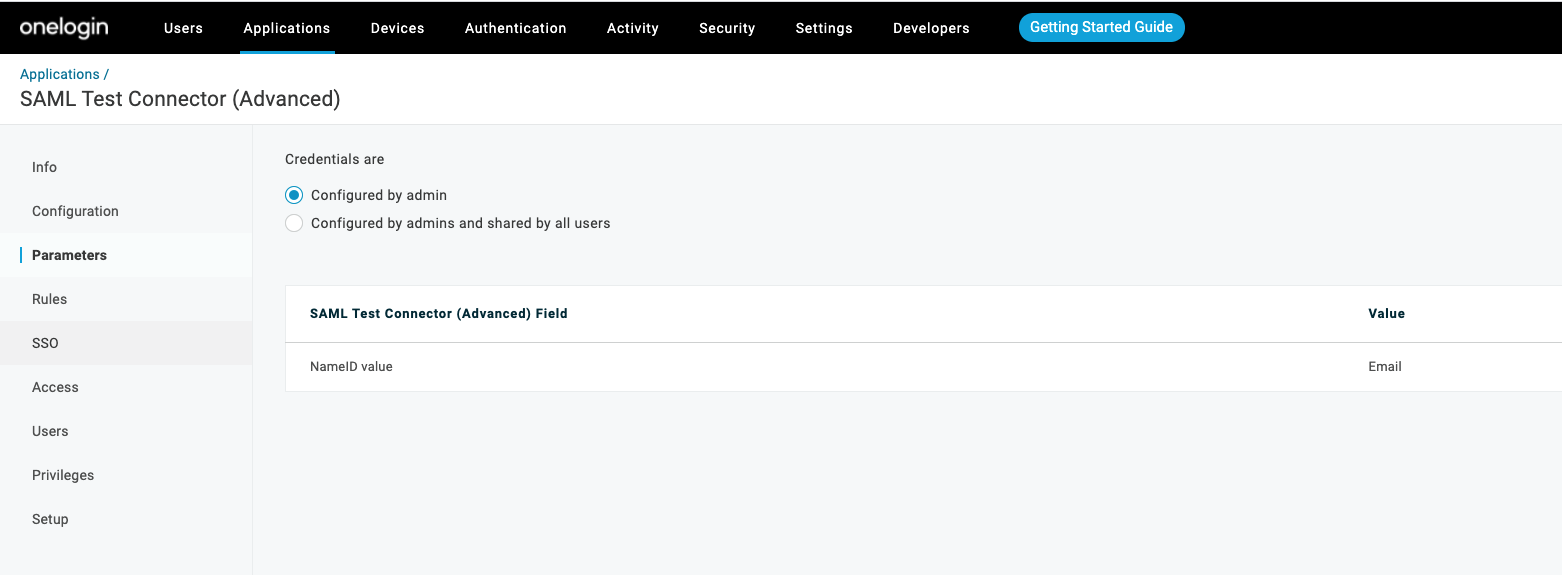Select the Setup sidebar tab
Image resolution: width=1562 pixels, height=575 pixels.
(x=126, y=519)
